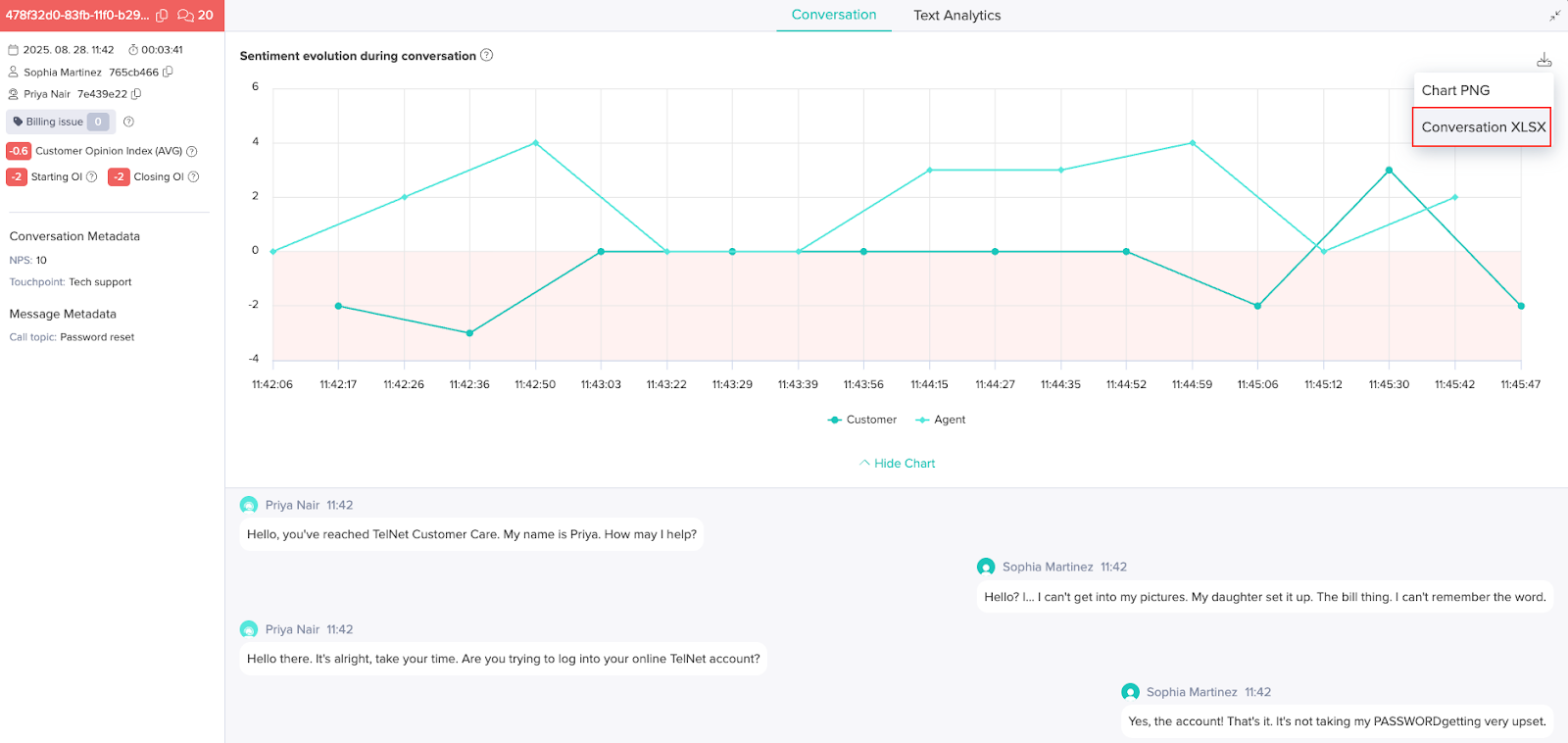Image resolution: width=1568 pixels, height=743 pixels.
Task: Open help for Customer Opinion Index (AVG)
Action: click(192, 151)
